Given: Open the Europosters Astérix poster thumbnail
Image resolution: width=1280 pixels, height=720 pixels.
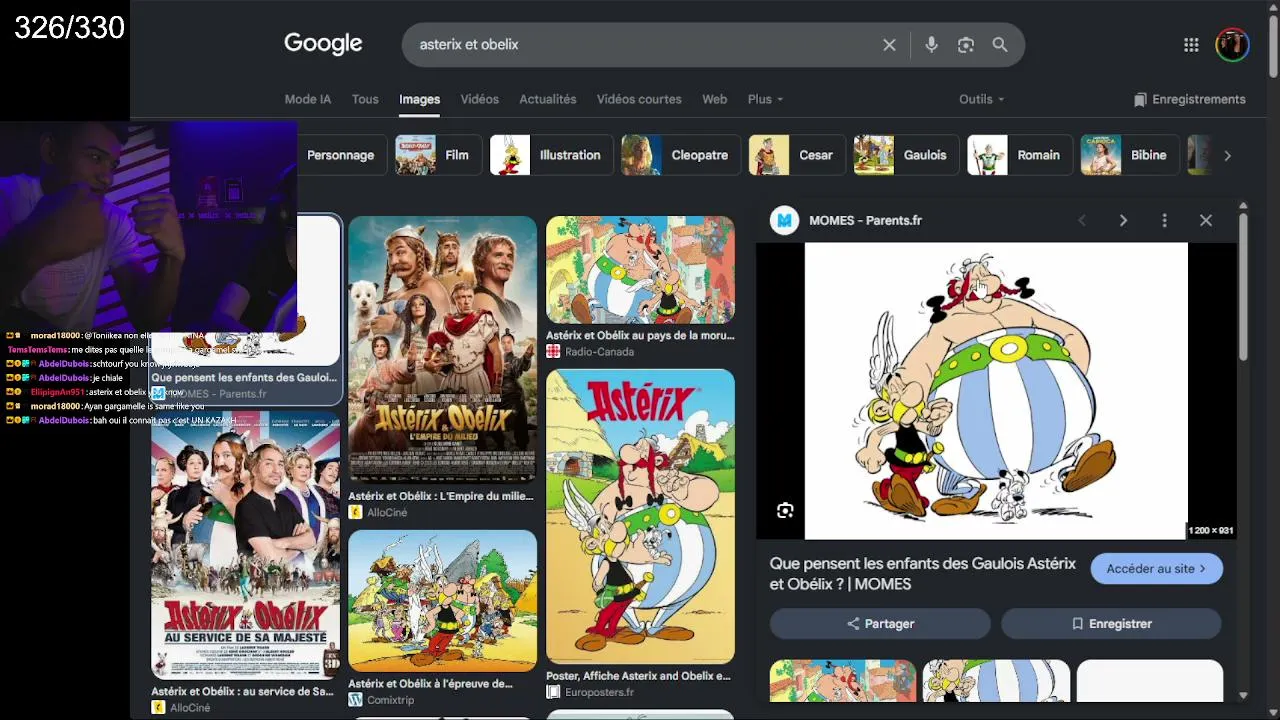Looking at the screenshot, I should tap(640, 516).
